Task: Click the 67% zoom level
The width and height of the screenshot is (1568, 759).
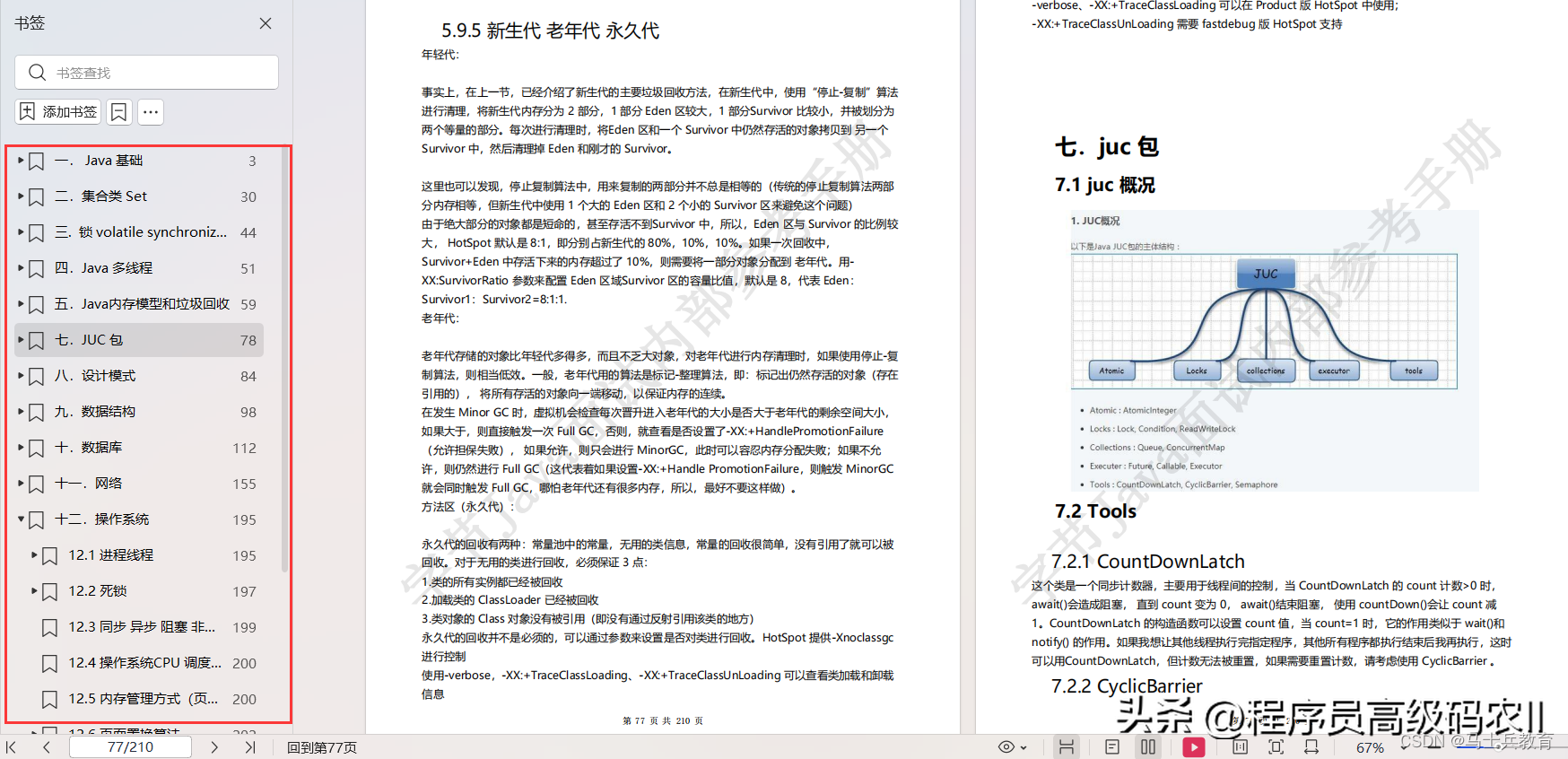Action: point(1370,748)
